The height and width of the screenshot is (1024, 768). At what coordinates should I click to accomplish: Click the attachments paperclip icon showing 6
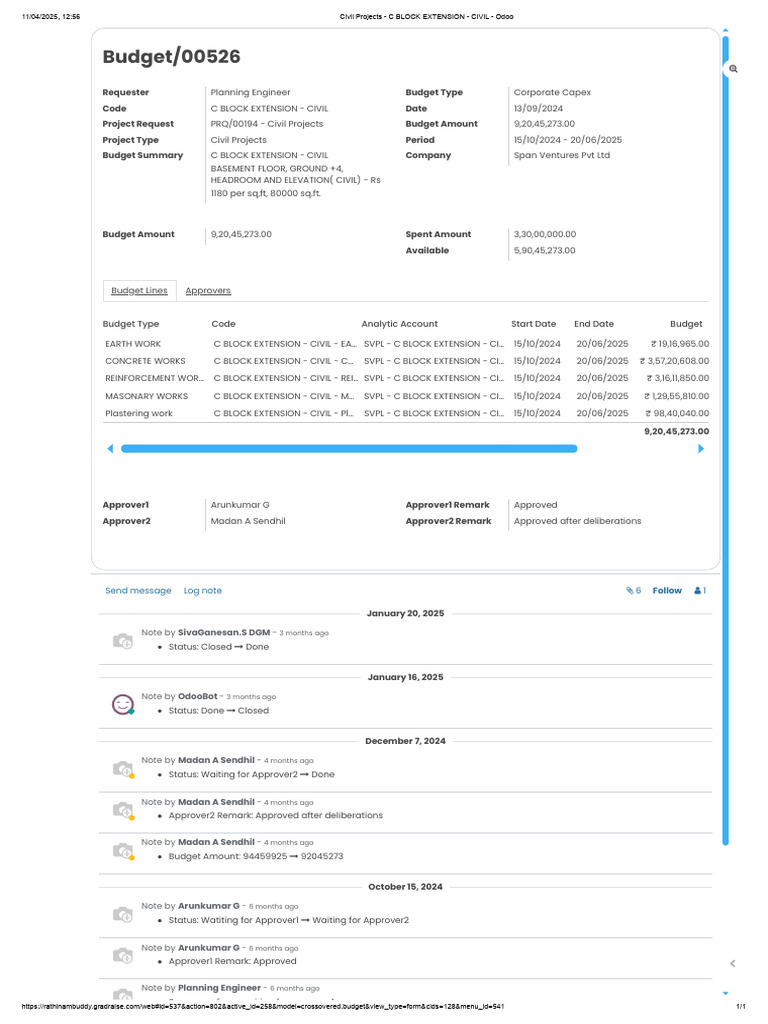(633, 590)
